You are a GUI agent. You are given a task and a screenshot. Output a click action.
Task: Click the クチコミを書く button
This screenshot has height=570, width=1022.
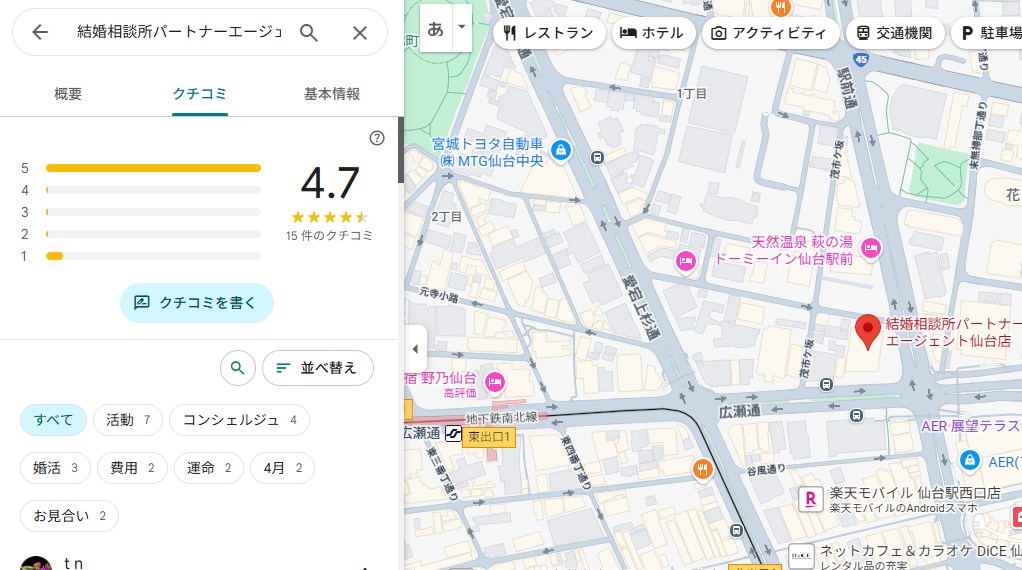[x=197, y=302]
